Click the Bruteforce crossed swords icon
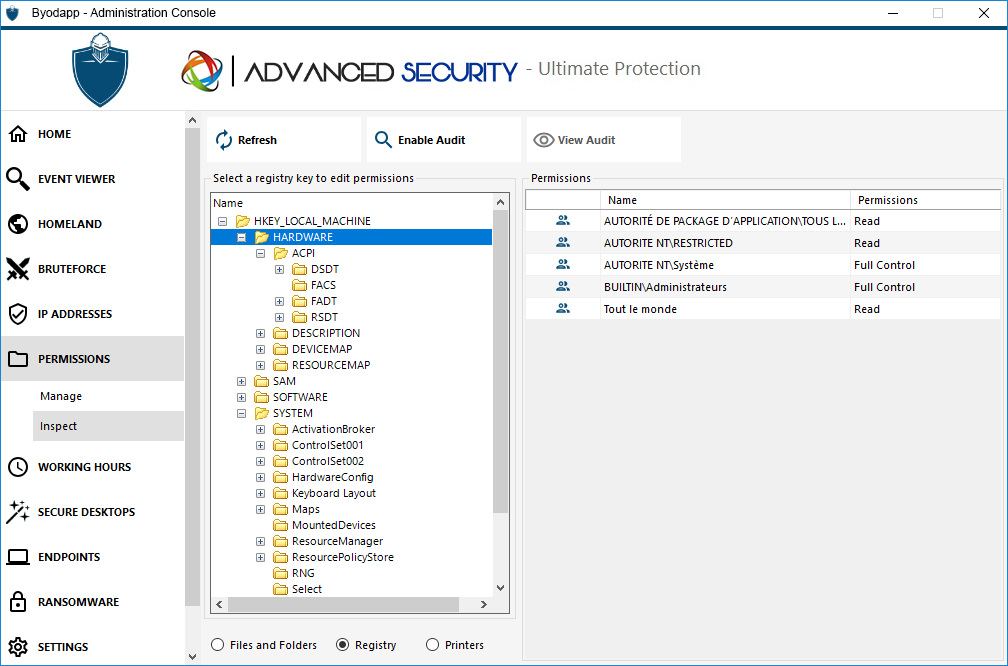The width and height of the screenshot is (1008, 666). [x=18, y=269]
